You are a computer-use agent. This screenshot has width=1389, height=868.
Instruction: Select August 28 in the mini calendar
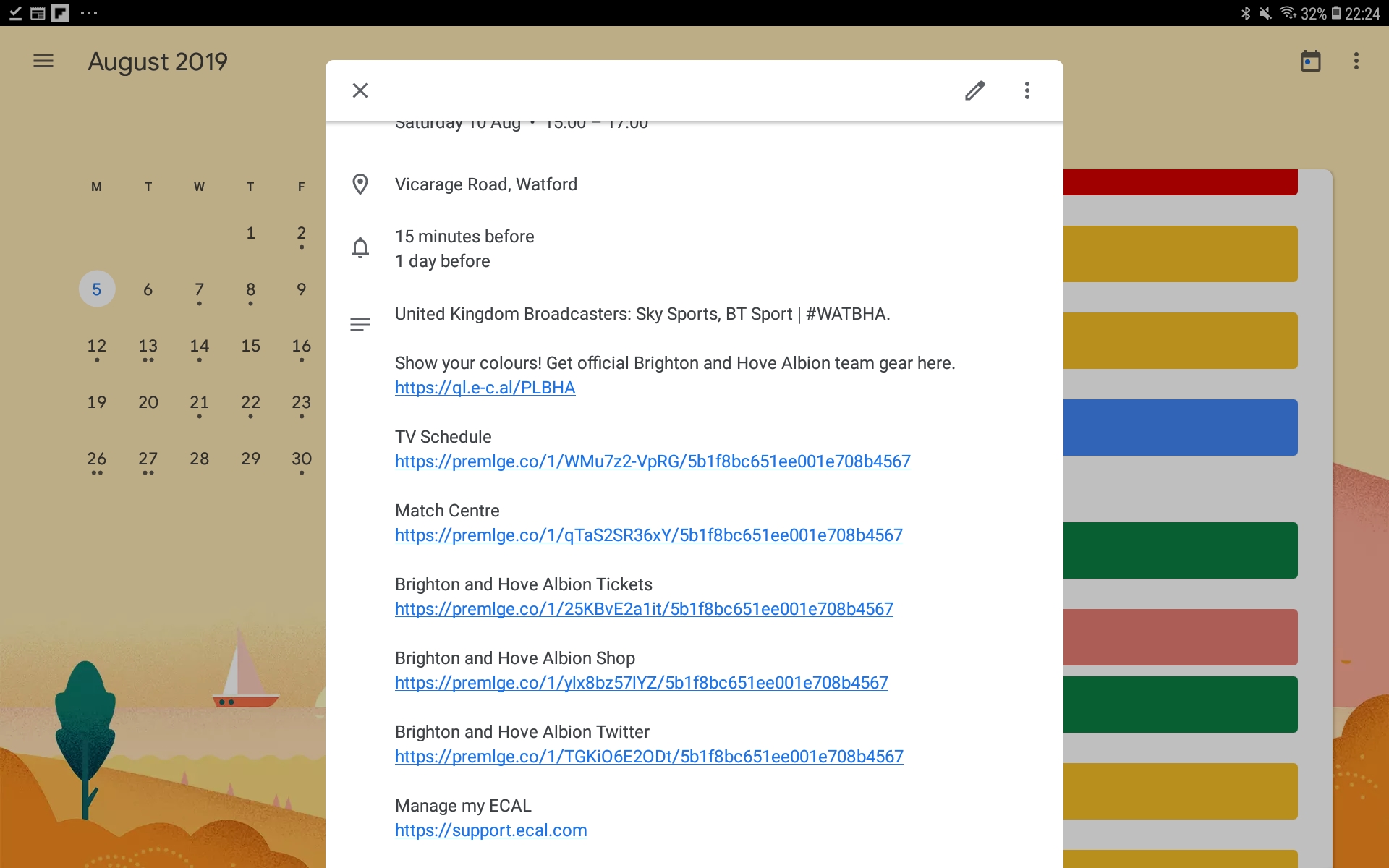coord(199,459)
